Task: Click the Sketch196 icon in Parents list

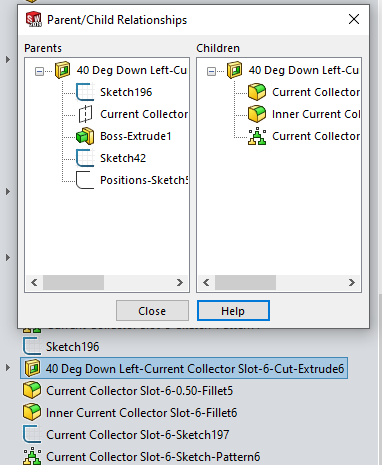Action: coord(85,92)
